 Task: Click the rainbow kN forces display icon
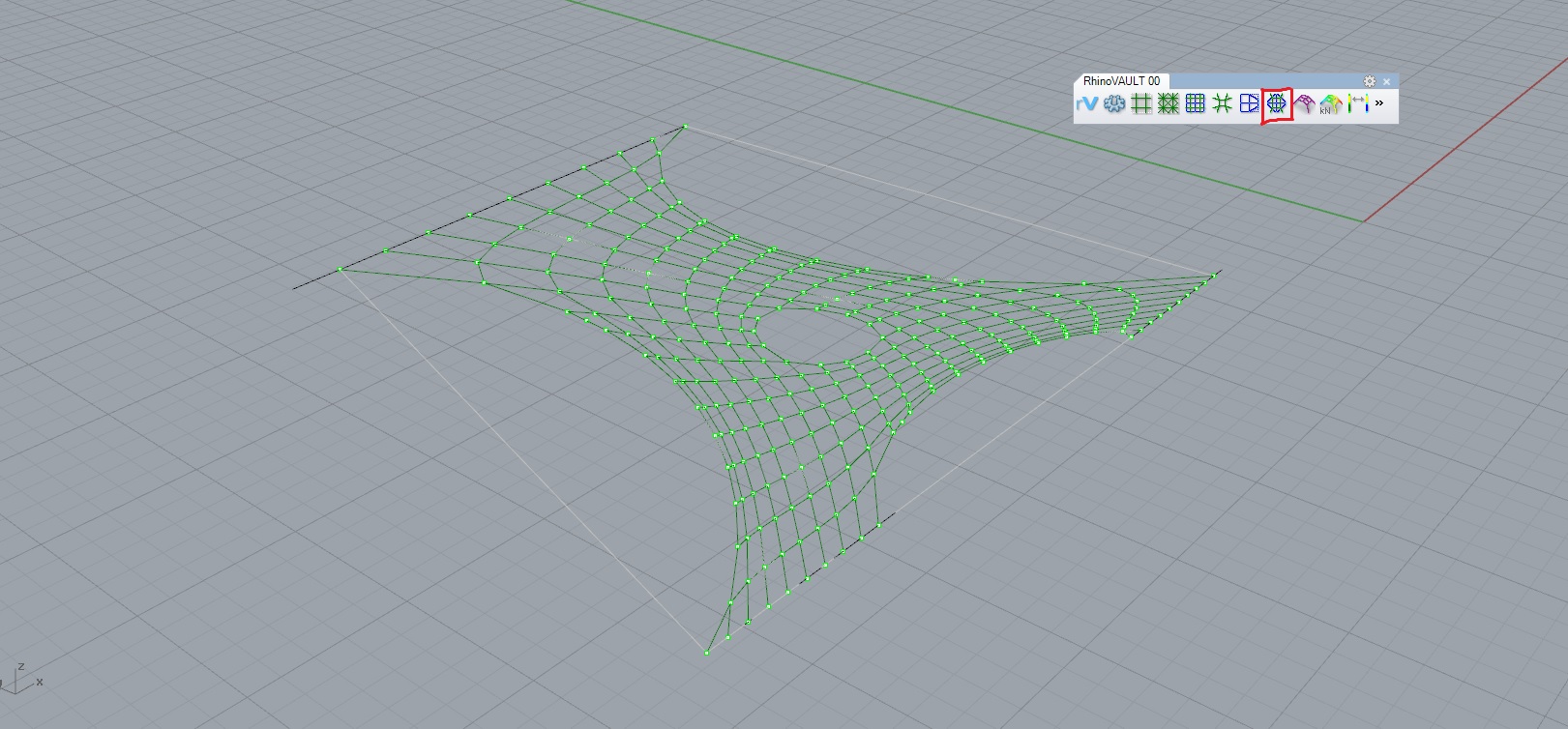[x=1331, y=103]
